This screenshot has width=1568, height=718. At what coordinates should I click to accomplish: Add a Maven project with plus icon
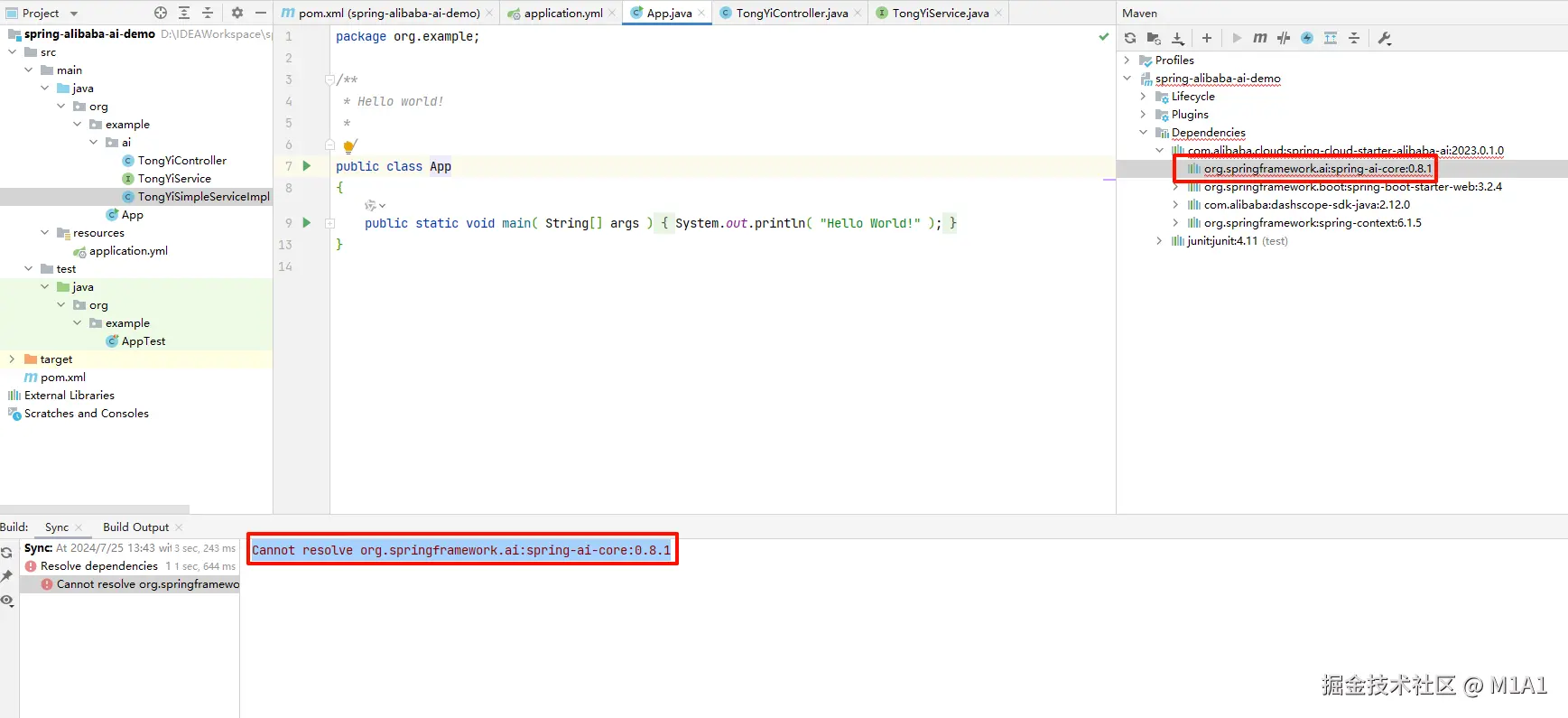click(x=1207, y=38)
